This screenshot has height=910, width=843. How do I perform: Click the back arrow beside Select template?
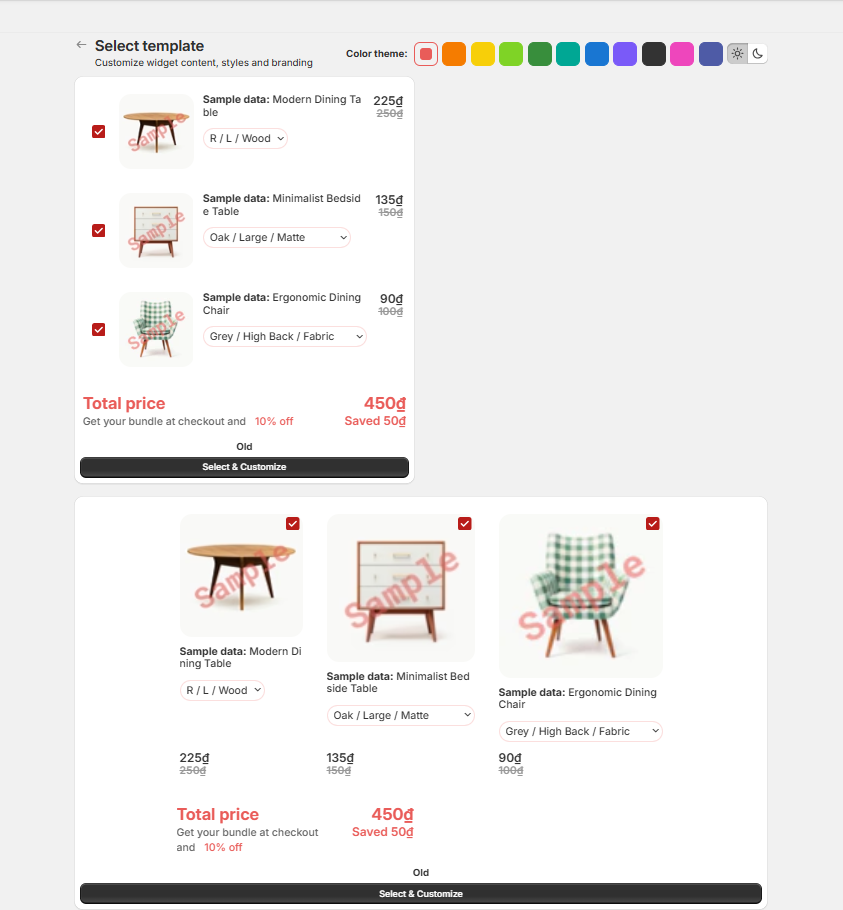tap(81, 45)
